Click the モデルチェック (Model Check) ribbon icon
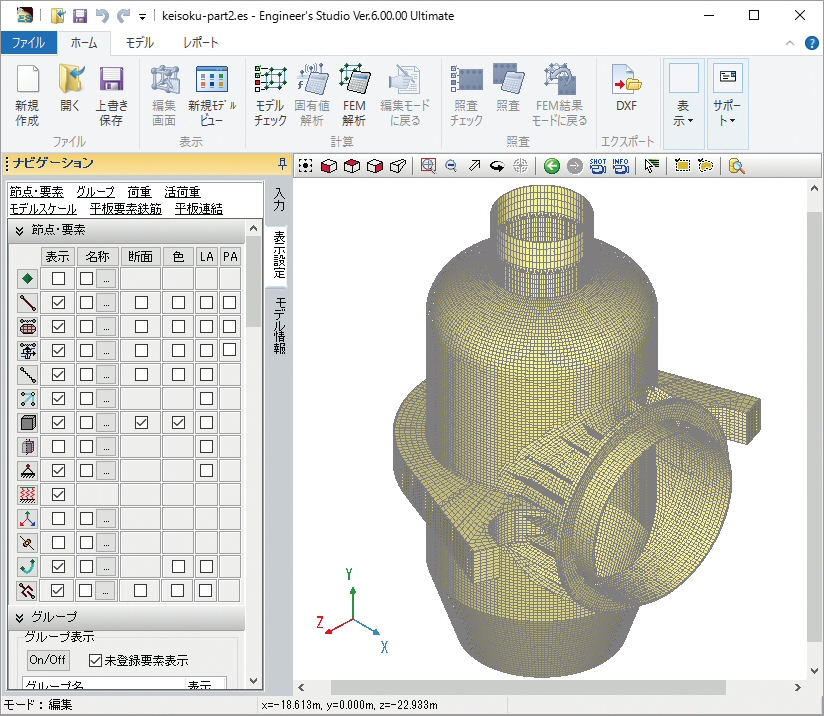The height and width of the screenshot is (716, 824). point(270,96)
